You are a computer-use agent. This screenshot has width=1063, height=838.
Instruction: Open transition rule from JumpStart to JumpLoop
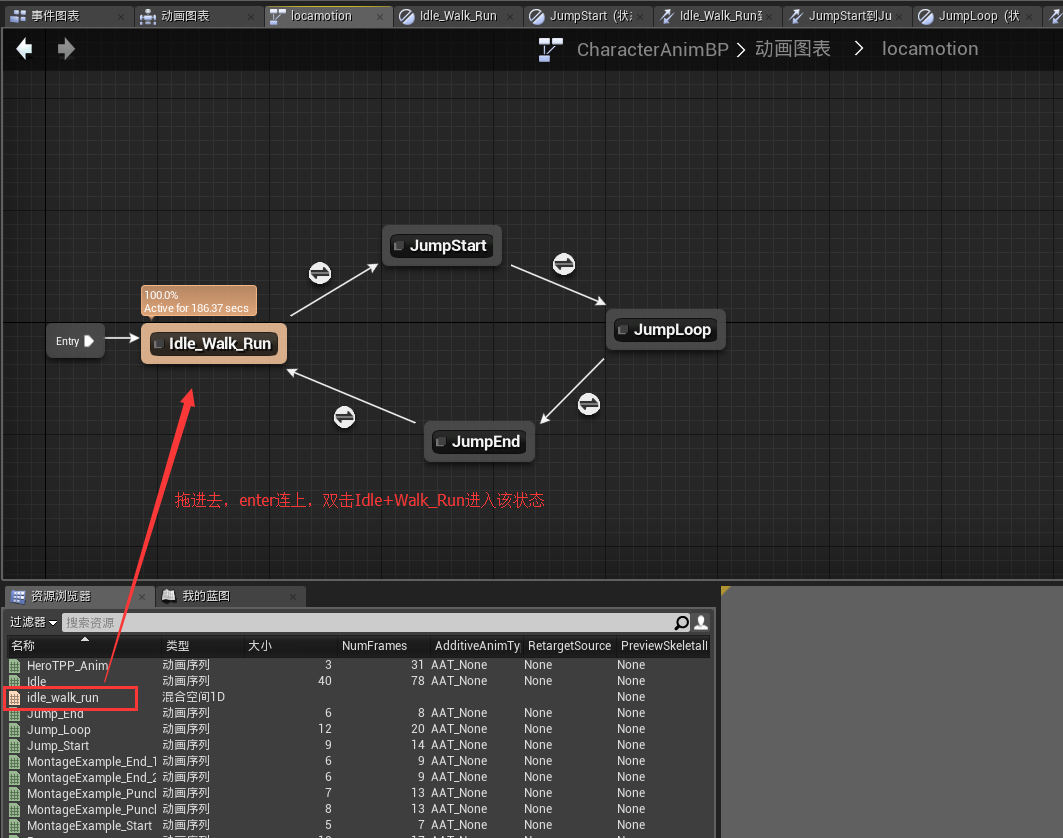coord(564,264)
